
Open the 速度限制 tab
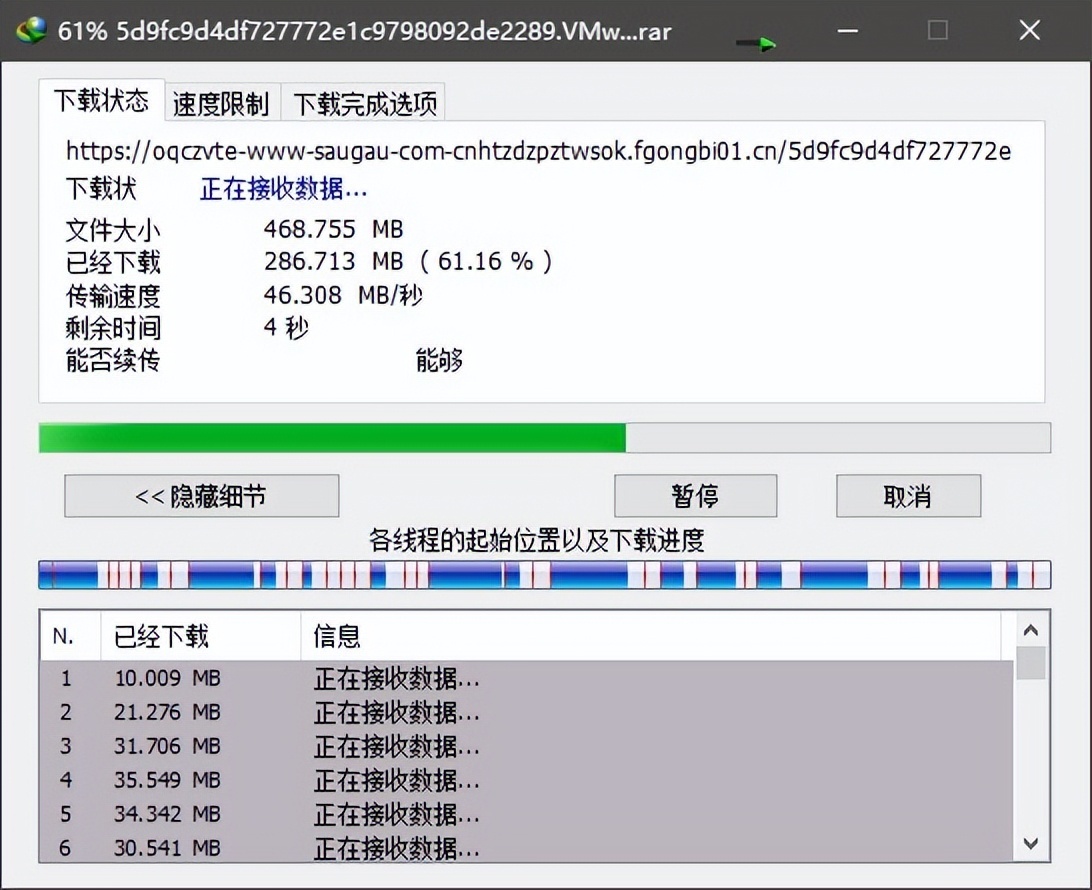(x=221, y=104)
